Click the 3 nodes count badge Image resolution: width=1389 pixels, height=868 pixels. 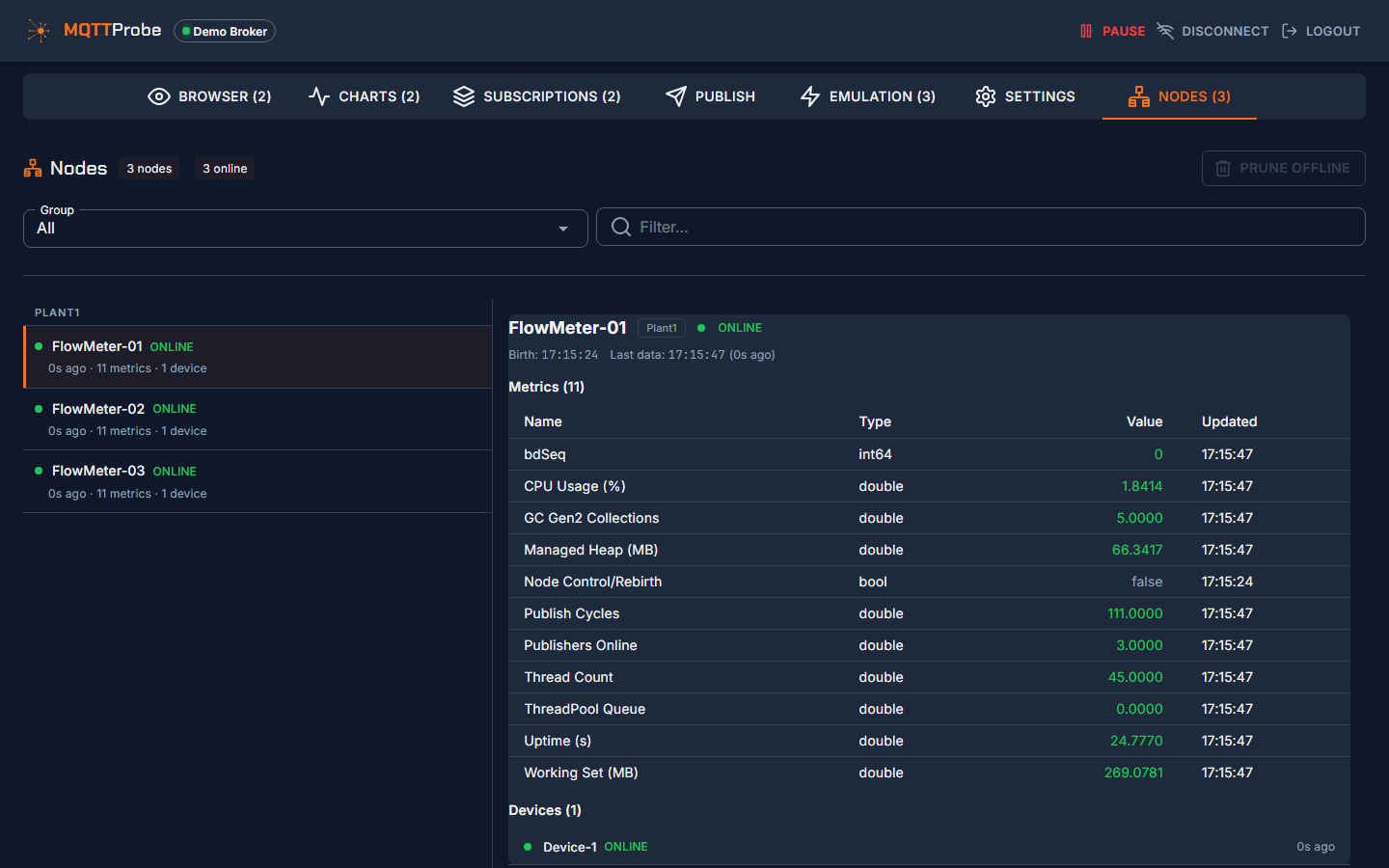coord(150,168)
